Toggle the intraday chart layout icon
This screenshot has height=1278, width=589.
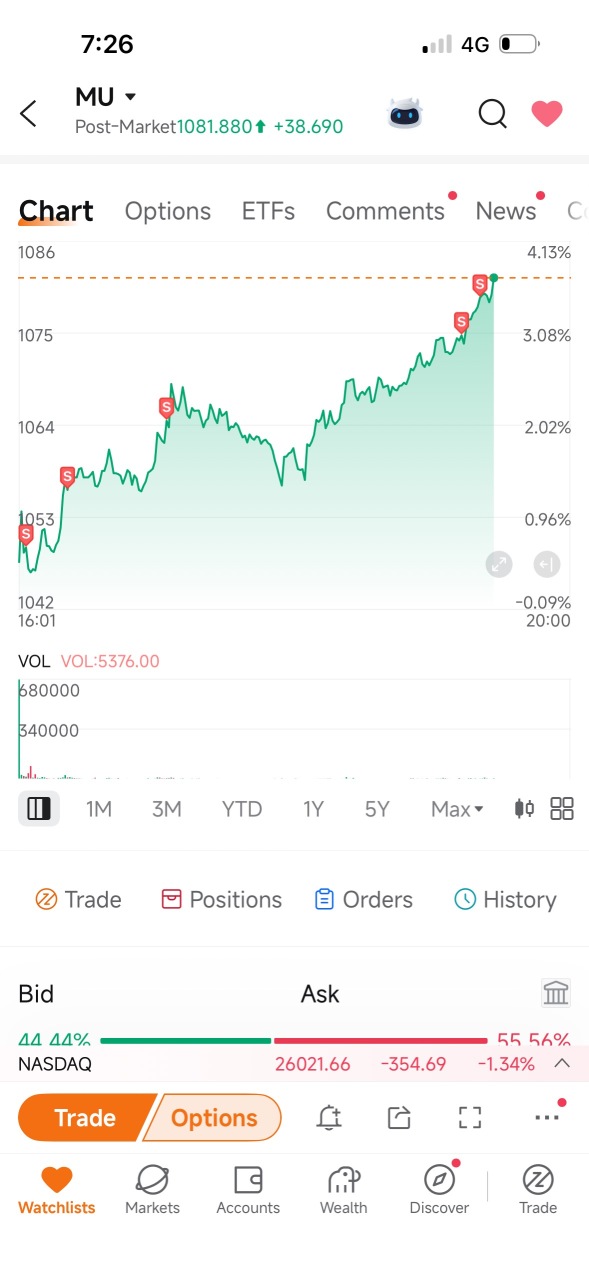[39, 809]
